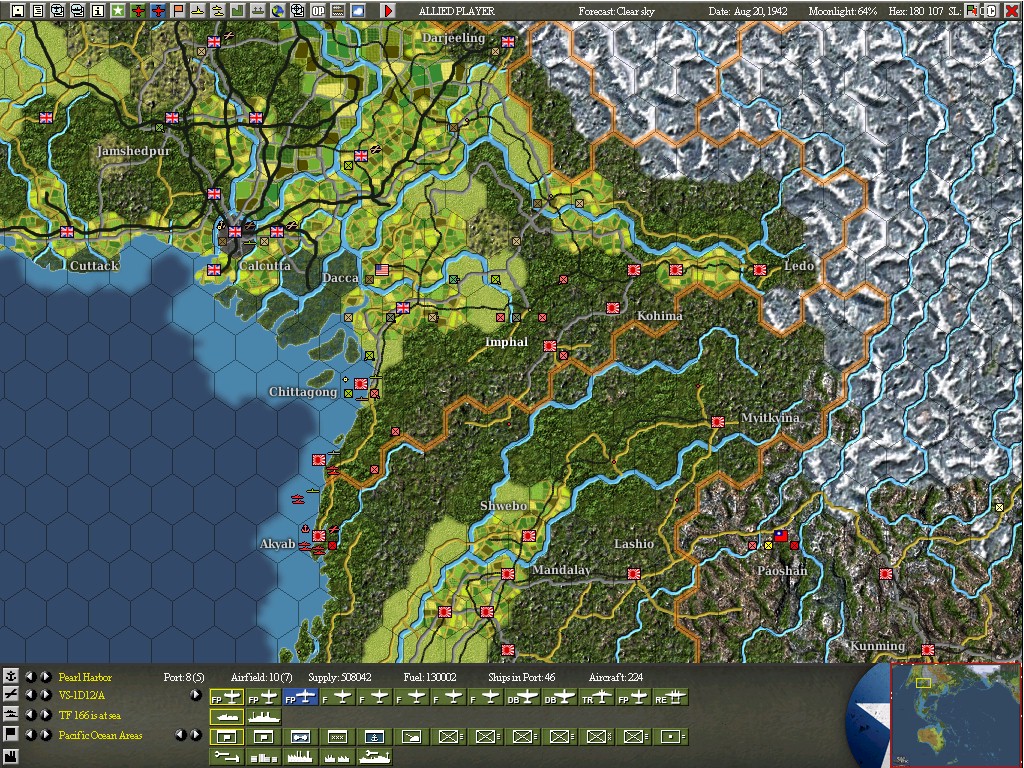Select the artillery gun land unit icon
Screen dimensions: 1024x768
click(411, 737)
